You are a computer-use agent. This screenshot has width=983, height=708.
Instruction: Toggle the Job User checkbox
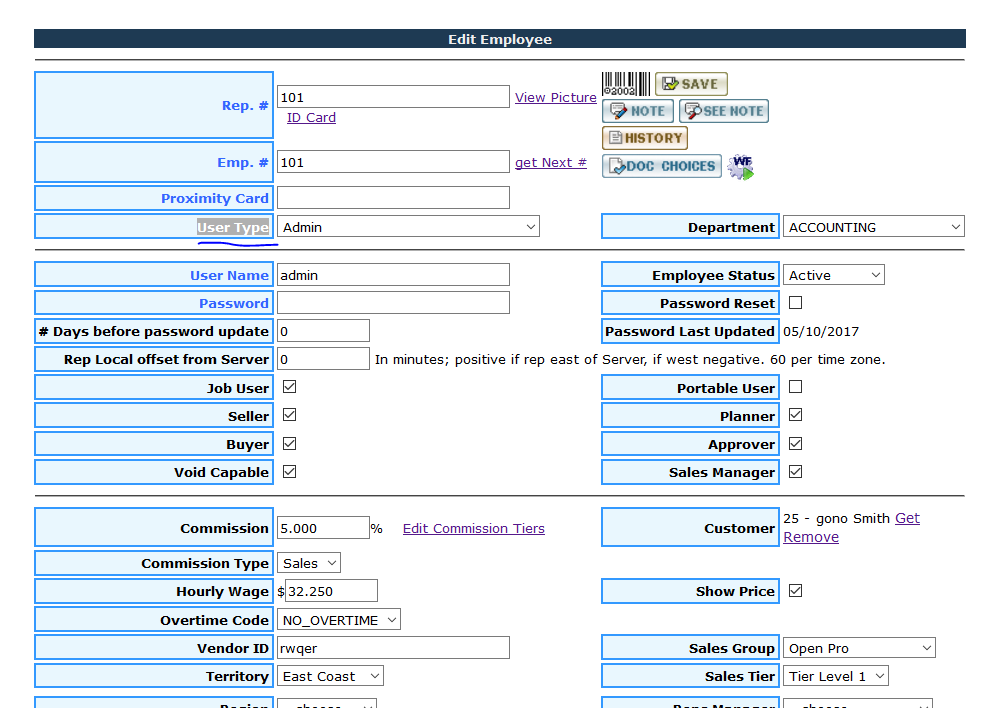point(290,387)
